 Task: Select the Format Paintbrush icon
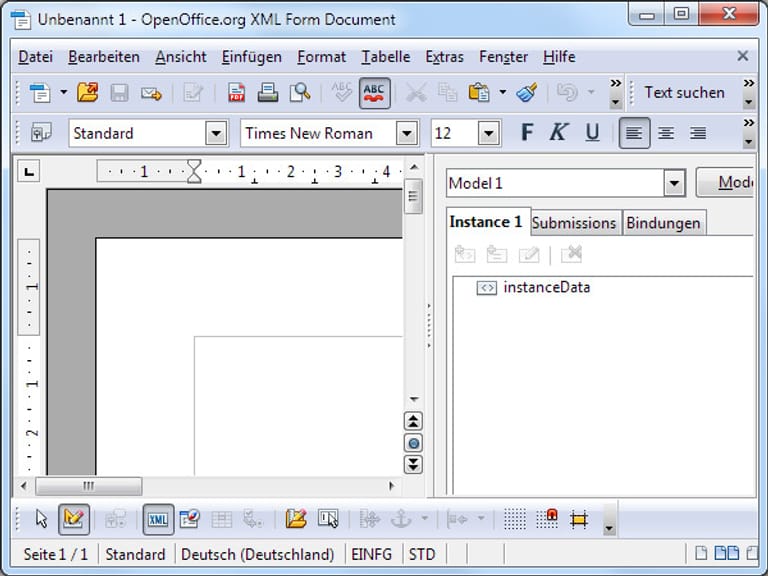(x=527, y=93)
